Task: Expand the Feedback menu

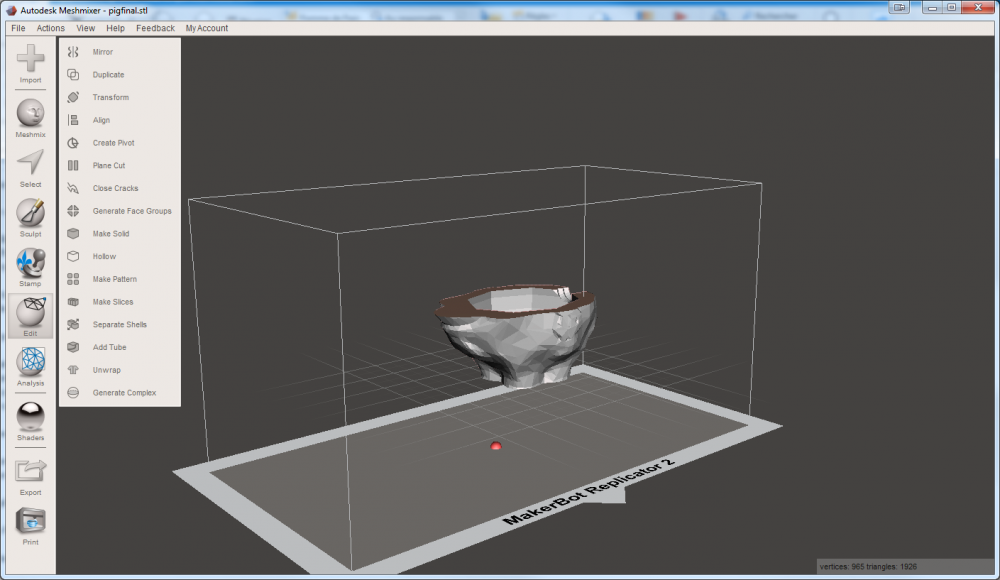Action: click(155, 28)
